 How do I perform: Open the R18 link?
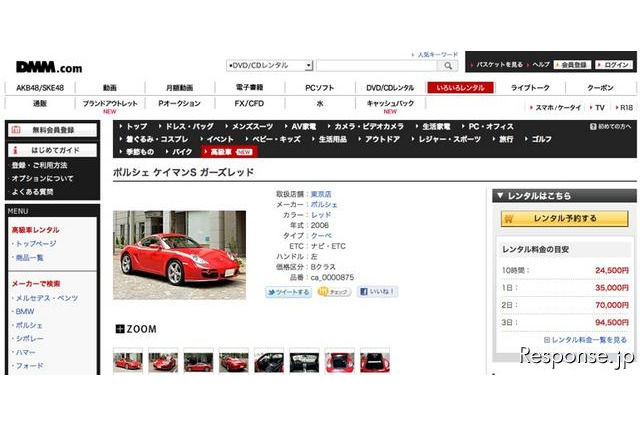626,108
